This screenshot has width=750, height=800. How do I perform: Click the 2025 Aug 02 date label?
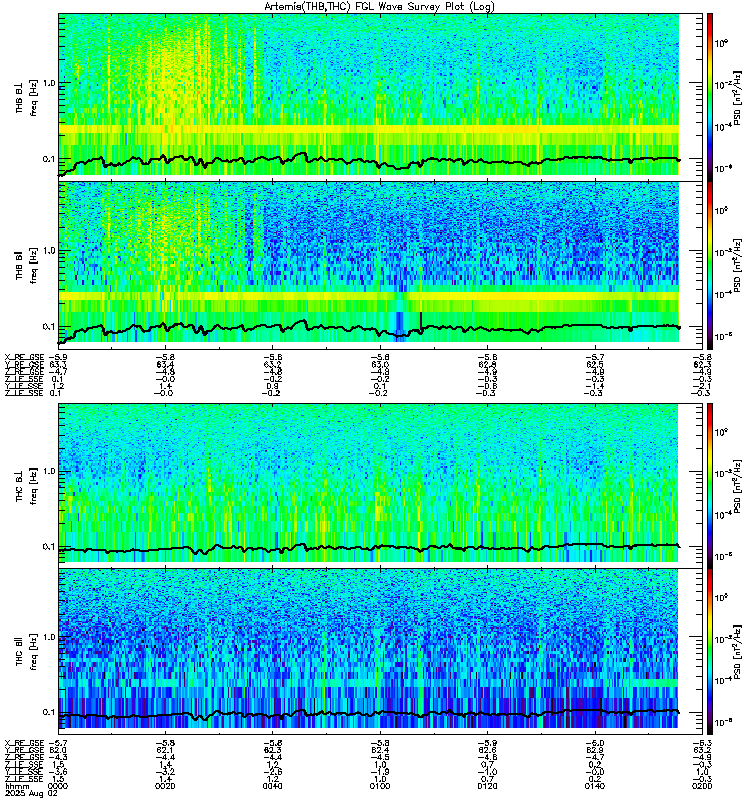pyautogui.click(x=31, y=793)
